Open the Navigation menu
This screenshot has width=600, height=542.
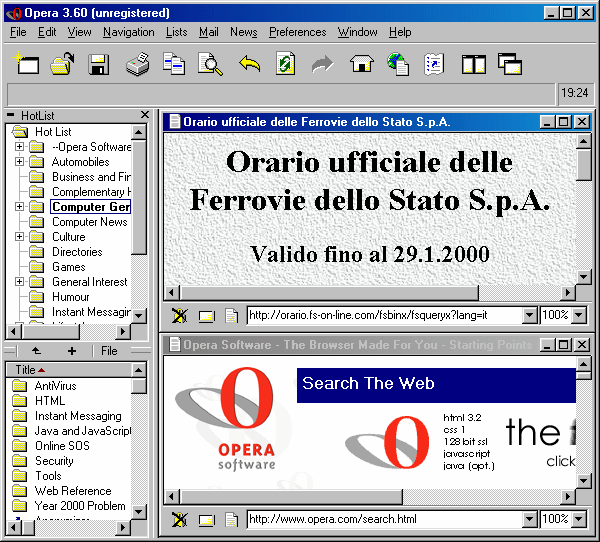tap(128, 32)
